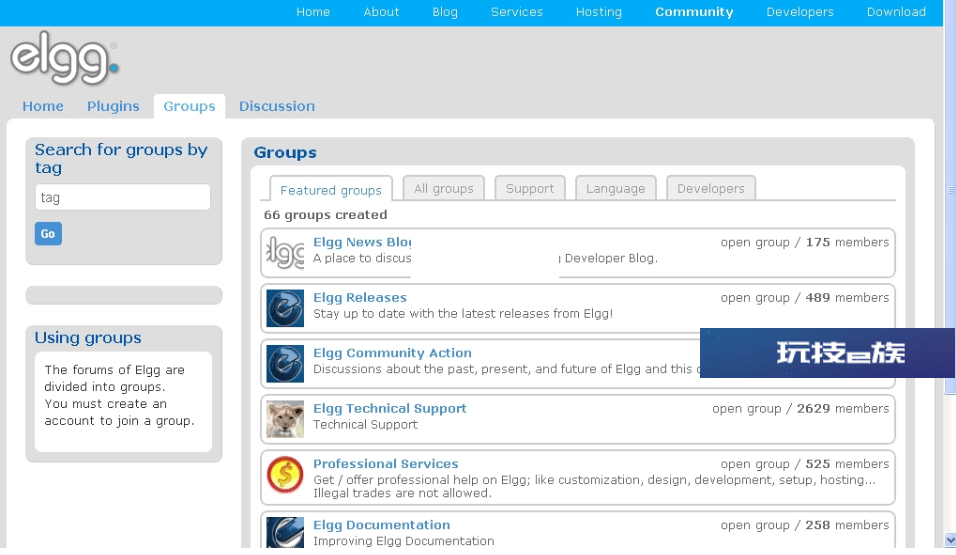Click the '175 members' count text
Image resolution: width=956 pixels, height=555 pixels.
point(847,242)
